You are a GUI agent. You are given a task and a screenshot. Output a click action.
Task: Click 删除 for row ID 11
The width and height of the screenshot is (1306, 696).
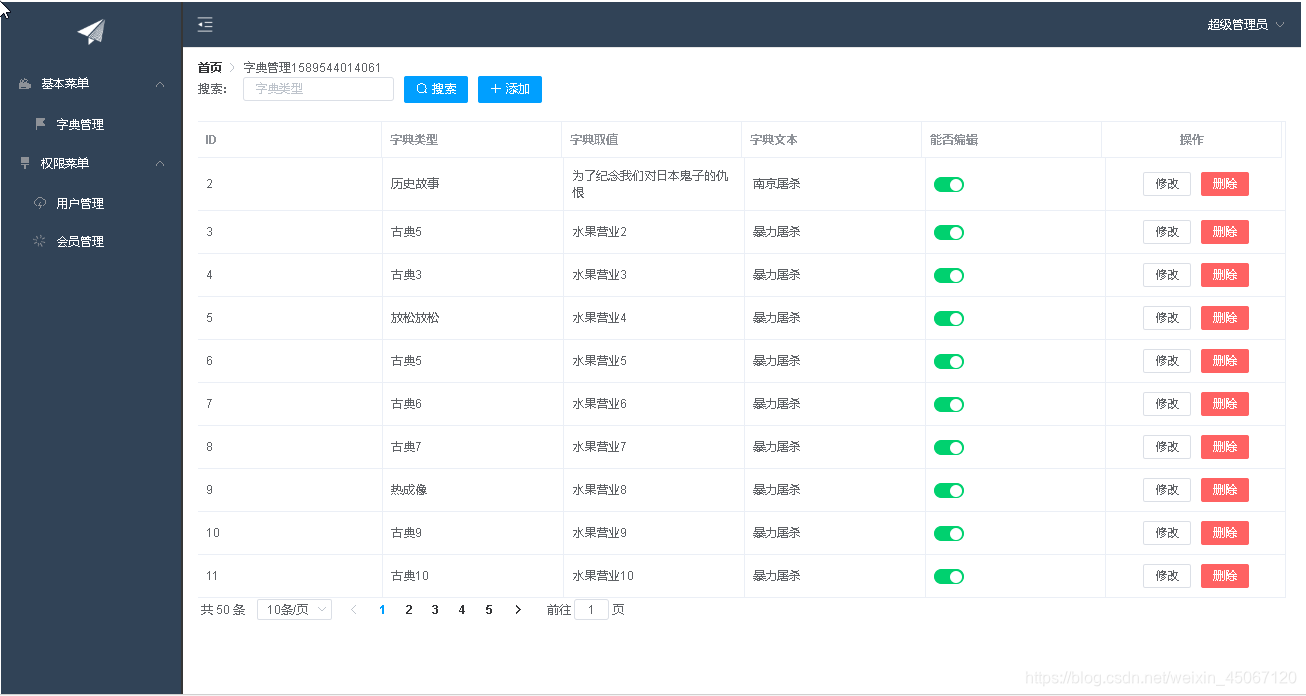1225,576
